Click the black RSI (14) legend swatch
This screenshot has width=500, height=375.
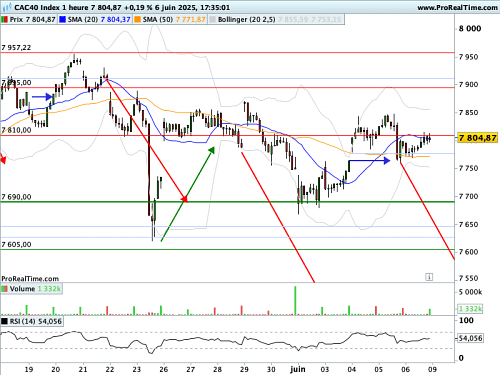coord(5,321)
